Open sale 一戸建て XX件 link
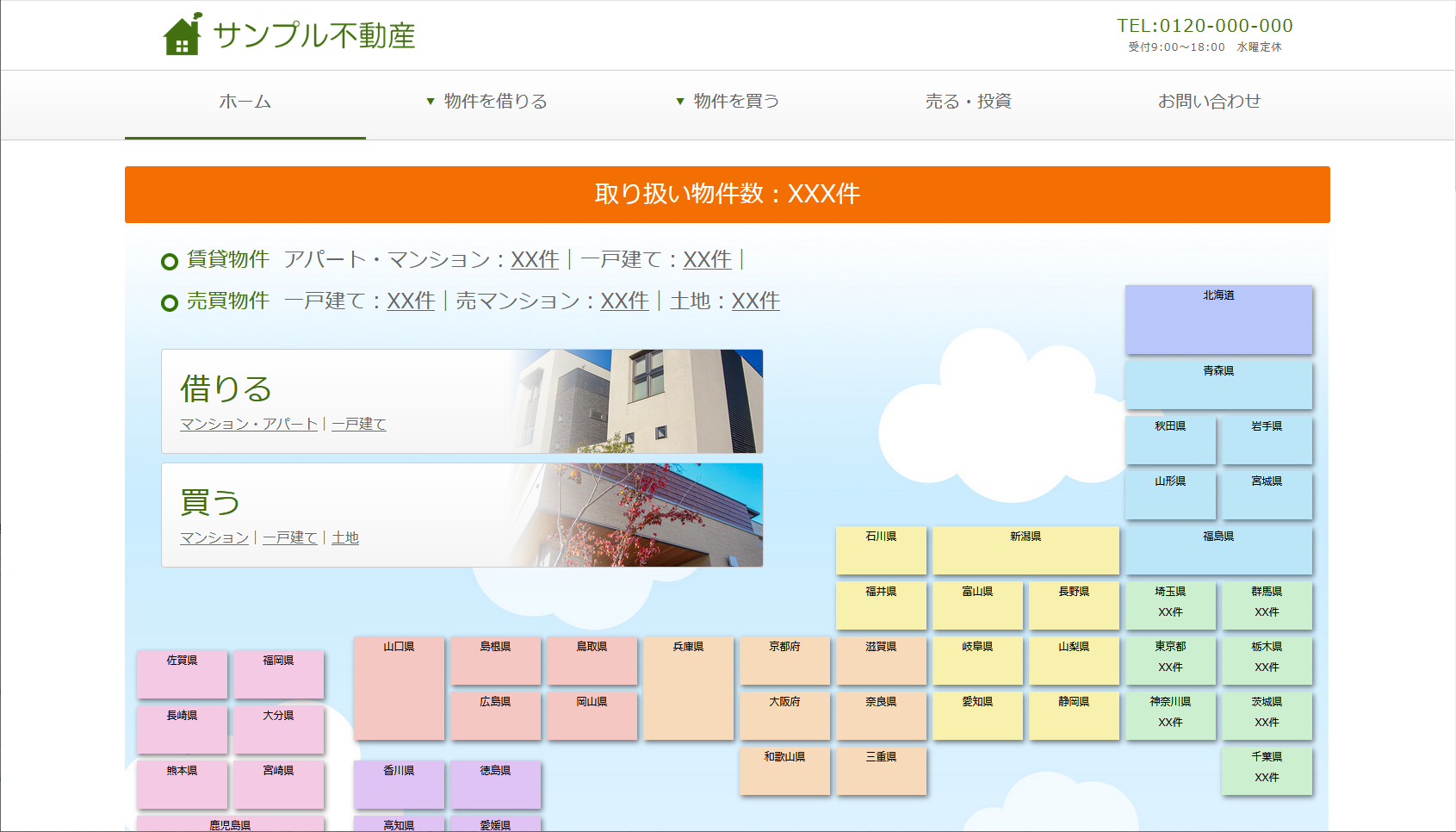The image size is (1456, 832). [x=411, y=301]
